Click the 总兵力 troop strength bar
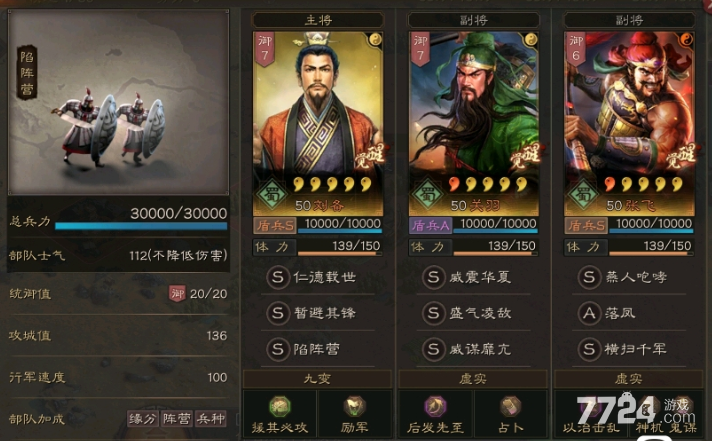 point(141,226)
